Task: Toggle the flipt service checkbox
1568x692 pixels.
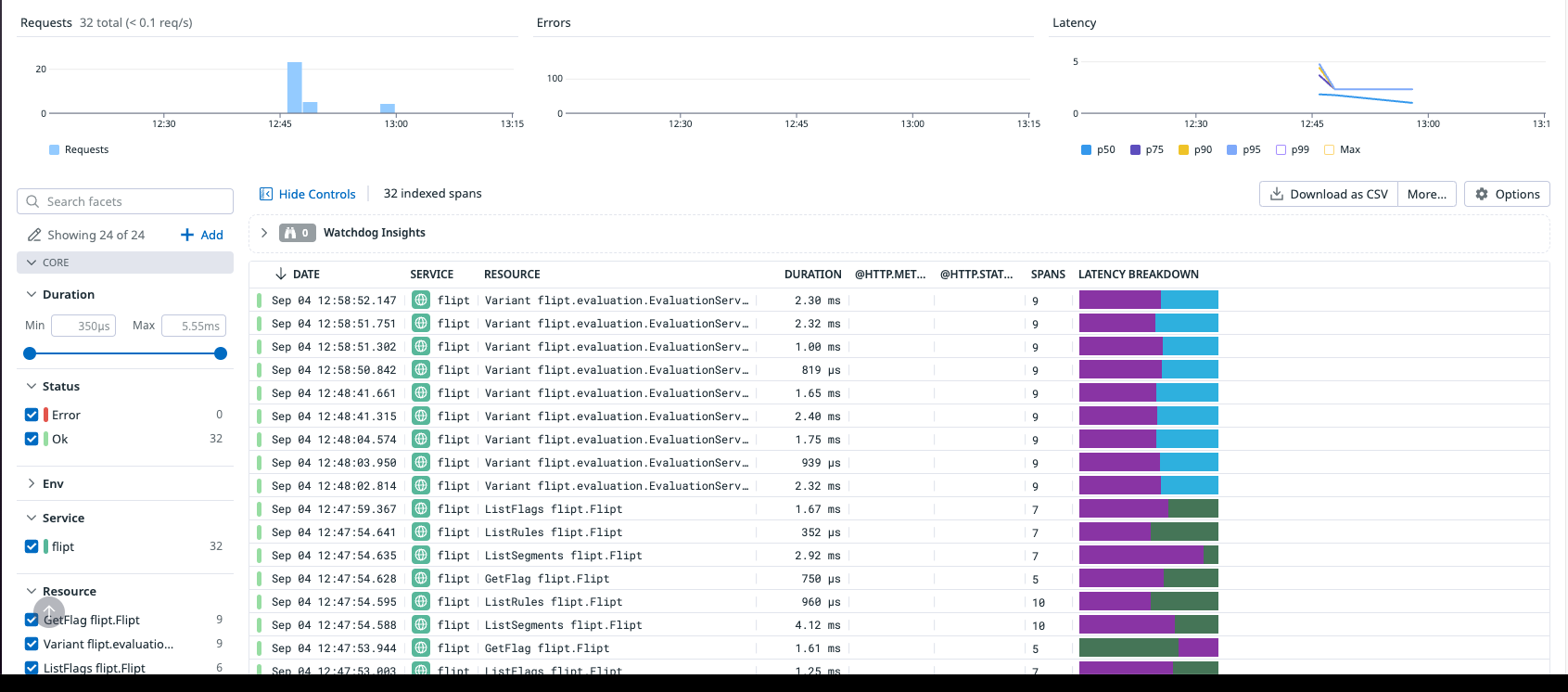Action: pos(32,546)
